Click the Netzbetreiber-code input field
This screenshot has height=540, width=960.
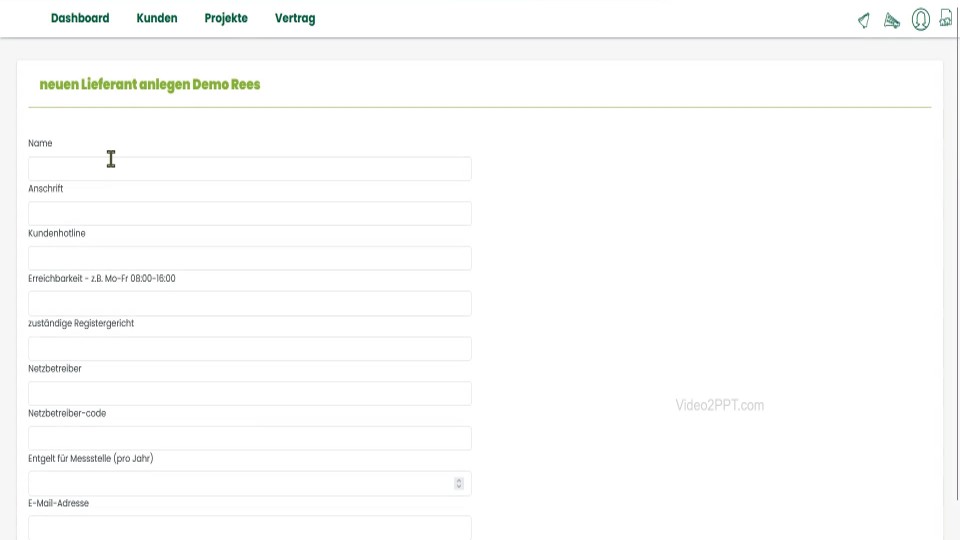coord(249,439)
